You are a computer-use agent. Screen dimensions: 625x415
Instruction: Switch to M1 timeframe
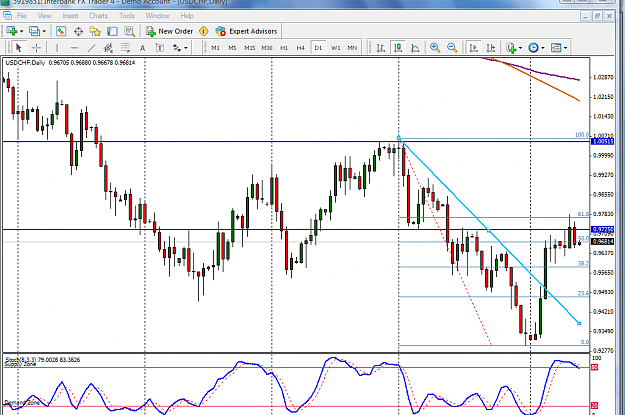point(216,48)
